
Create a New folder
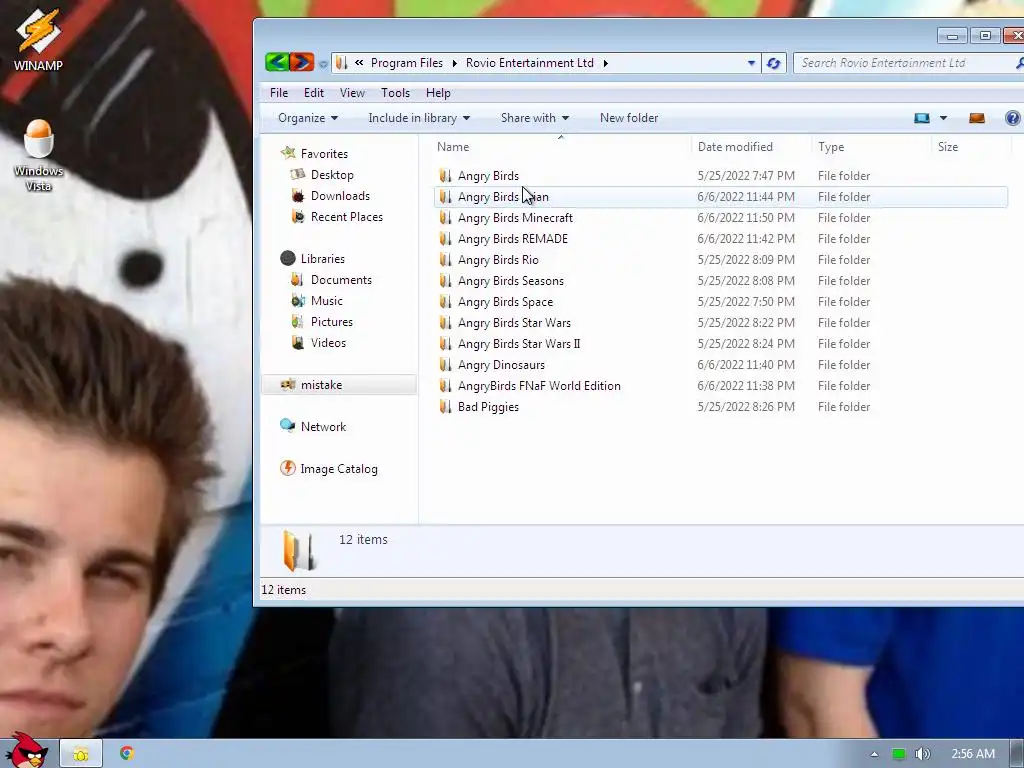pyautogui.click(x=629, y=118)
